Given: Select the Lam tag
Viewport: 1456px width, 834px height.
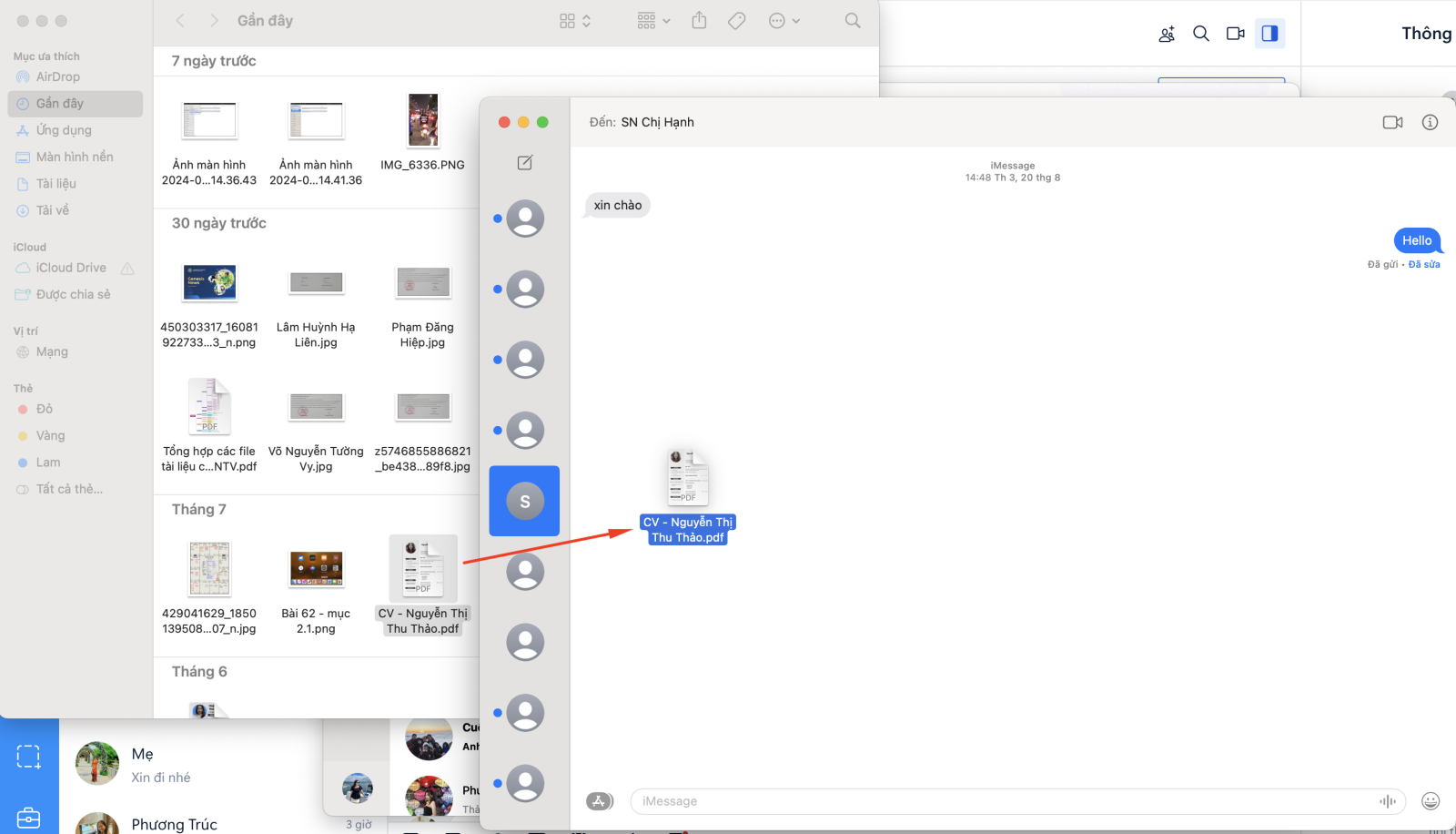Looking at the screenshot, I should [x=75, y=463].
